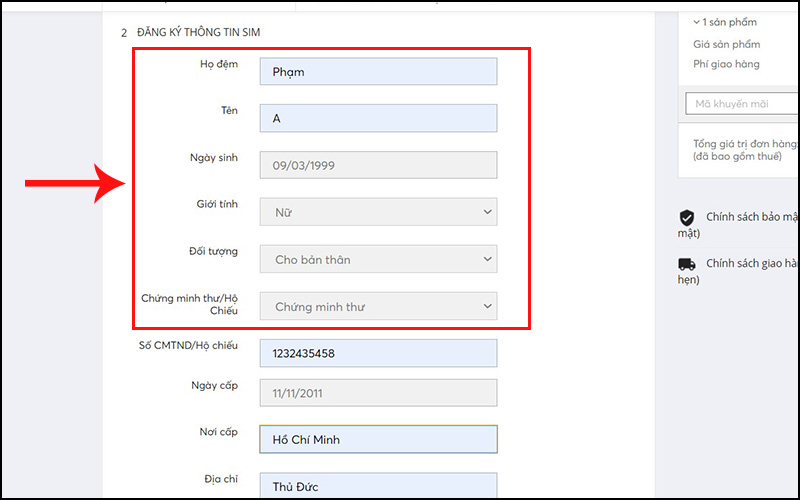800x500 pixels.
Task: Click the Tên input field
Action: (x=378, y=118)
